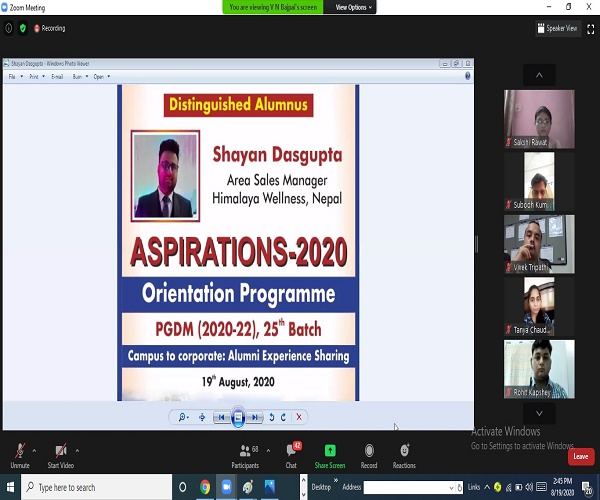Click the Actual Size fit icon
Image resolution: width=600 pixels, height=500 pixels.
click(x=202, y=417)
